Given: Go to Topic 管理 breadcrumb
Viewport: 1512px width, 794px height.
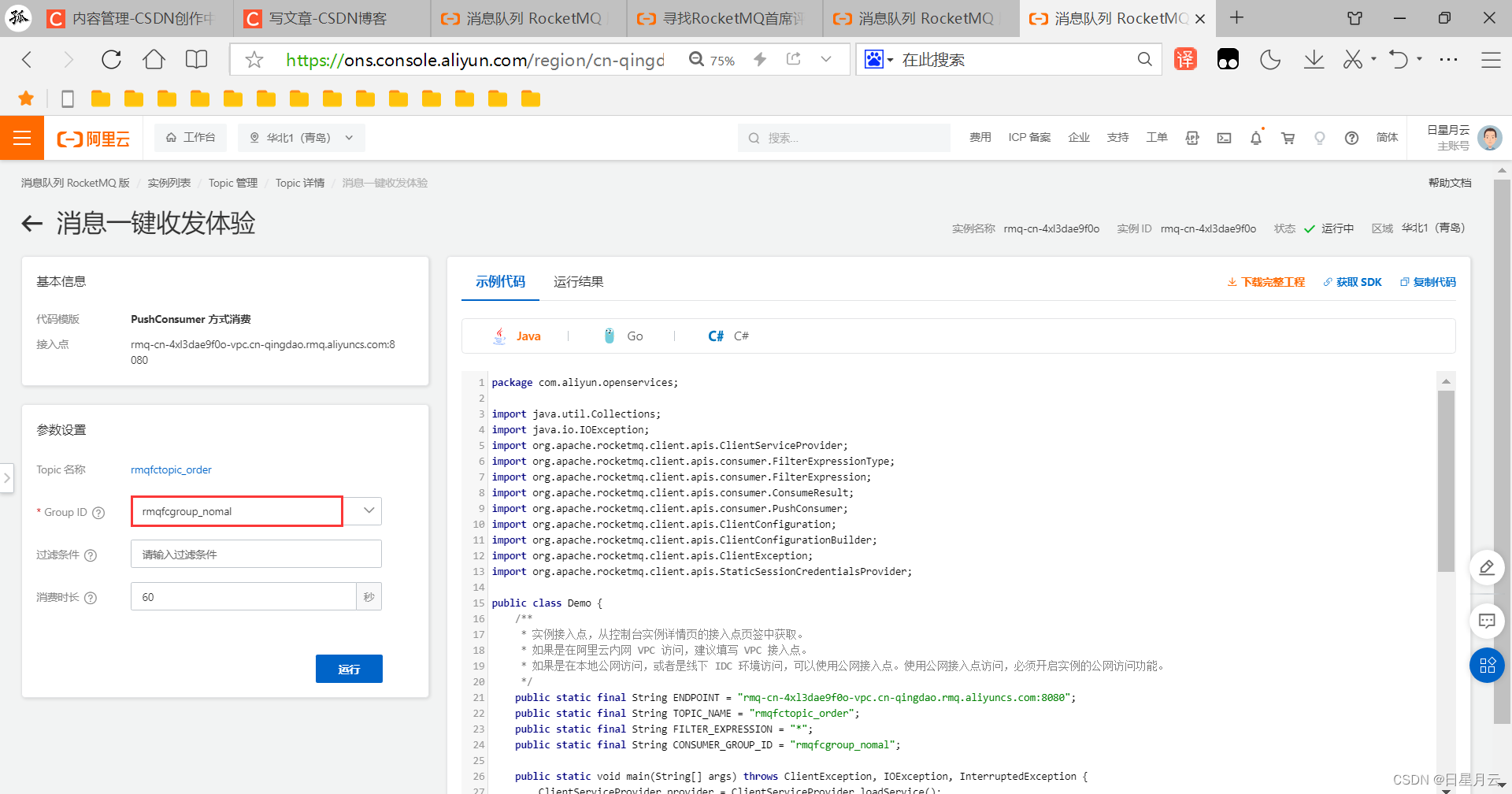Looking at the screenshot, I should click(233, 183).
